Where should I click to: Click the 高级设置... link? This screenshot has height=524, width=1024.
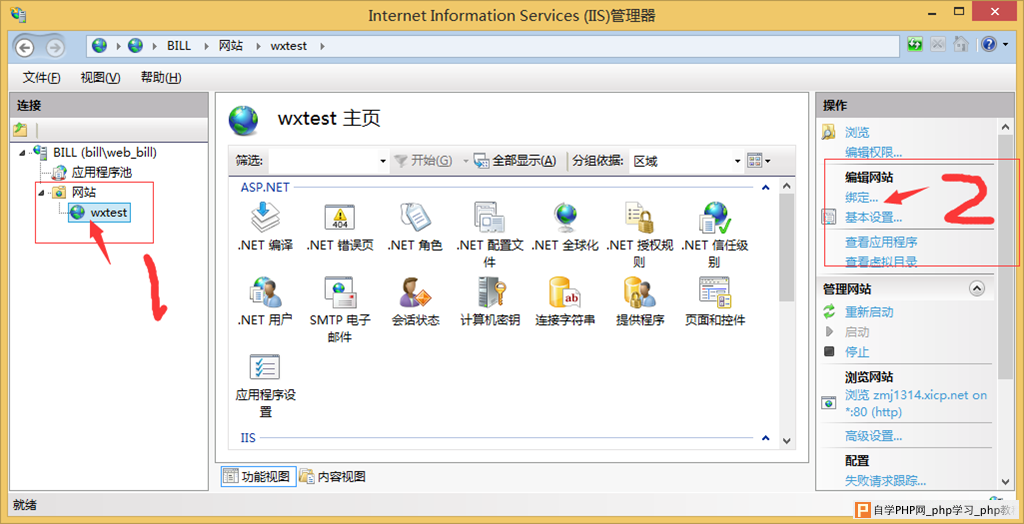coord(873,436)
